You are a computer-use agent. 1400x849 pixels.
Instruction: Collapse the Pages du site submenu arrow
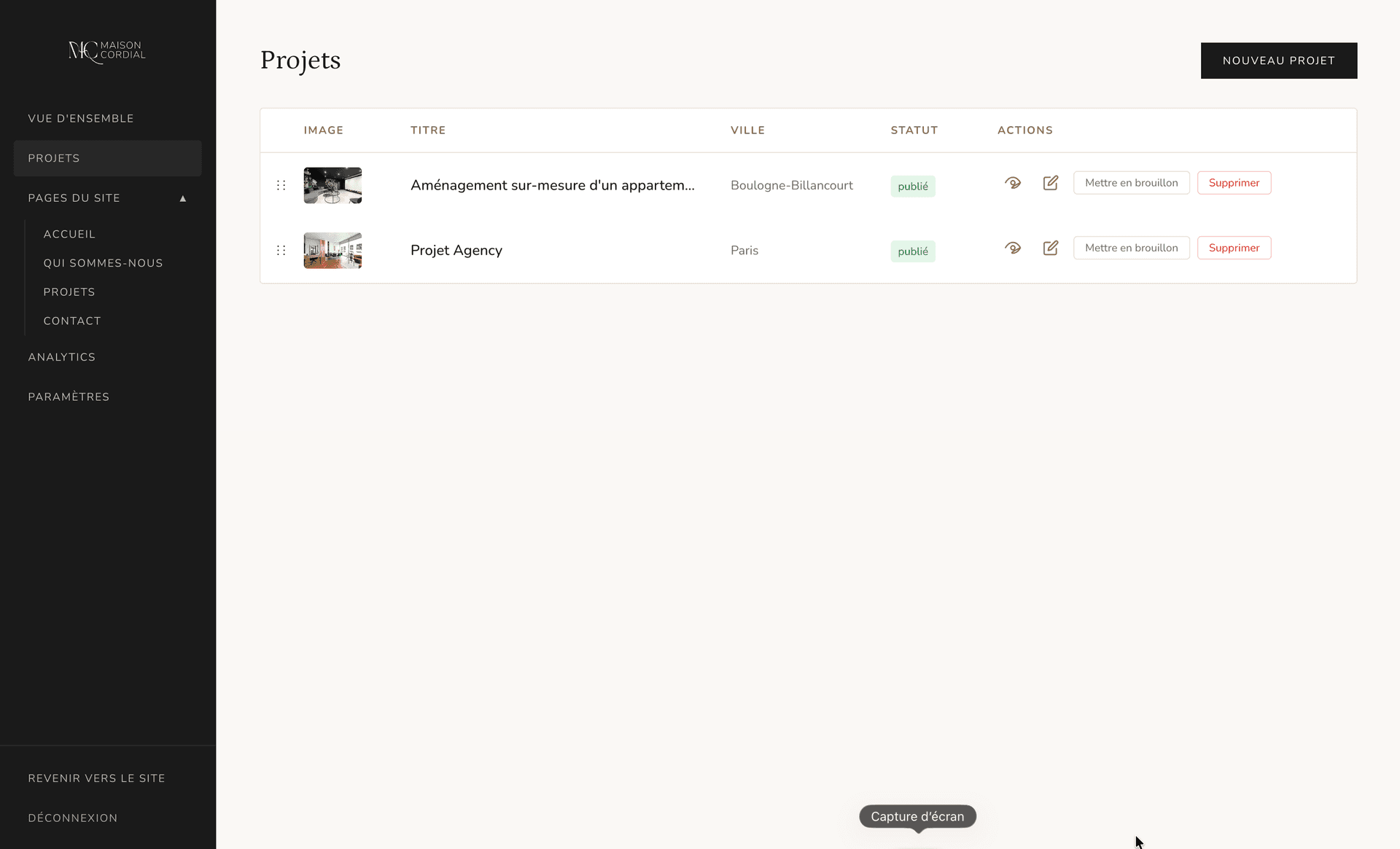[x=183, y=198]
